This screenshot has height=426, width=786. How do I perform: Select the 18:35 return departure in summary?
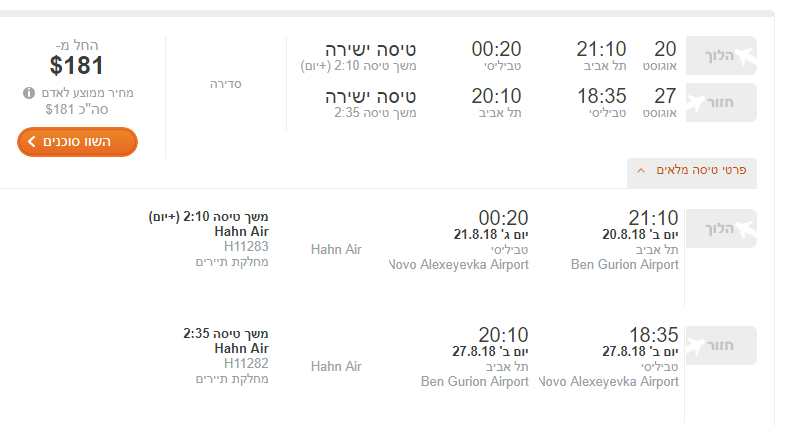point(602,96)
